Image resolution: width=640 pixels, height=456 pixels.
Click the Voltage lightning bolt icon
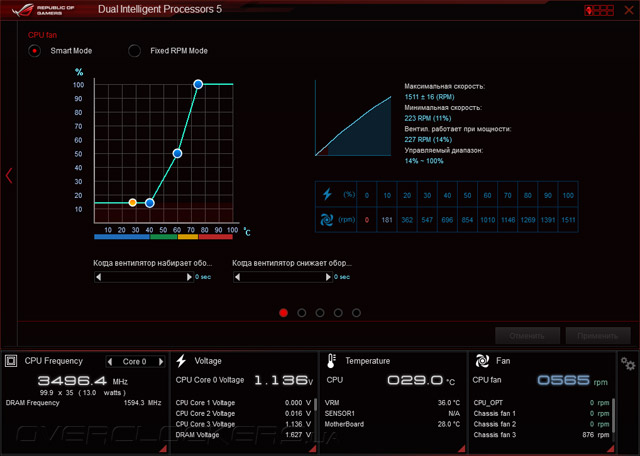coord(181,361)
